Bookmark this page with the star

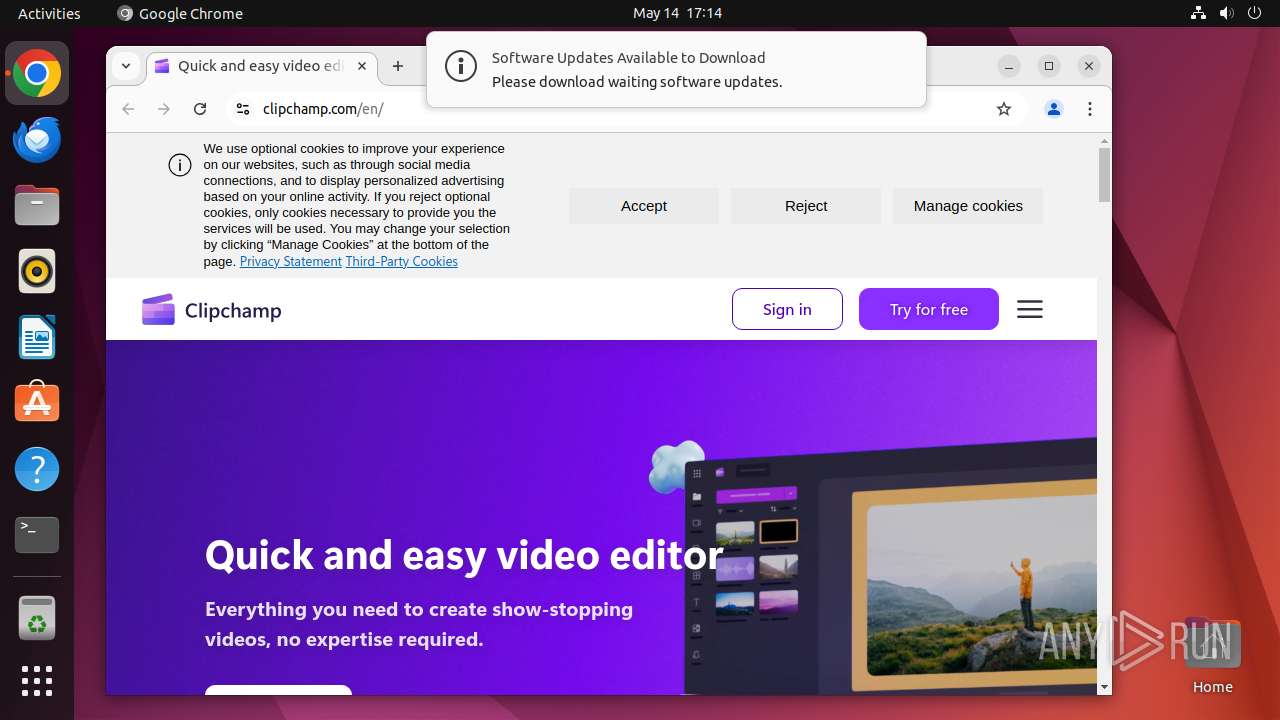[x=1004, y=109]
